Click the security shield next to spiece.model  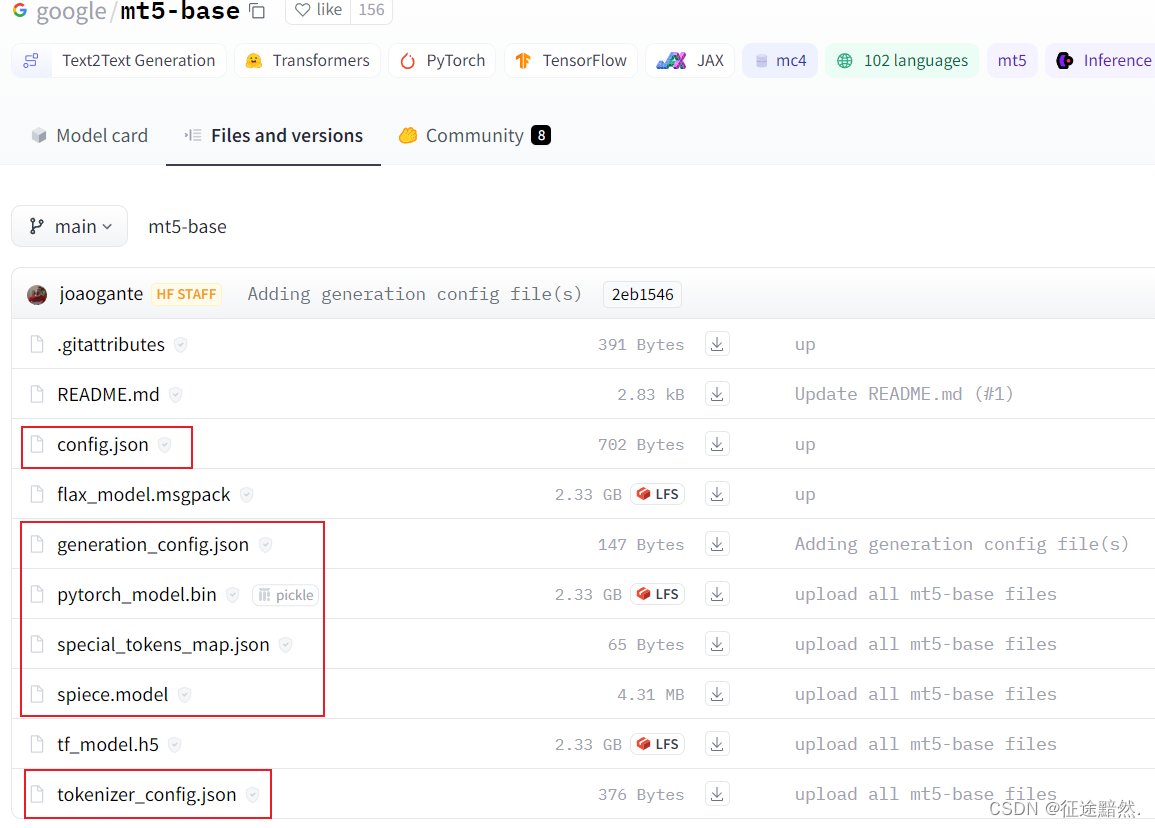coord(185,695)
